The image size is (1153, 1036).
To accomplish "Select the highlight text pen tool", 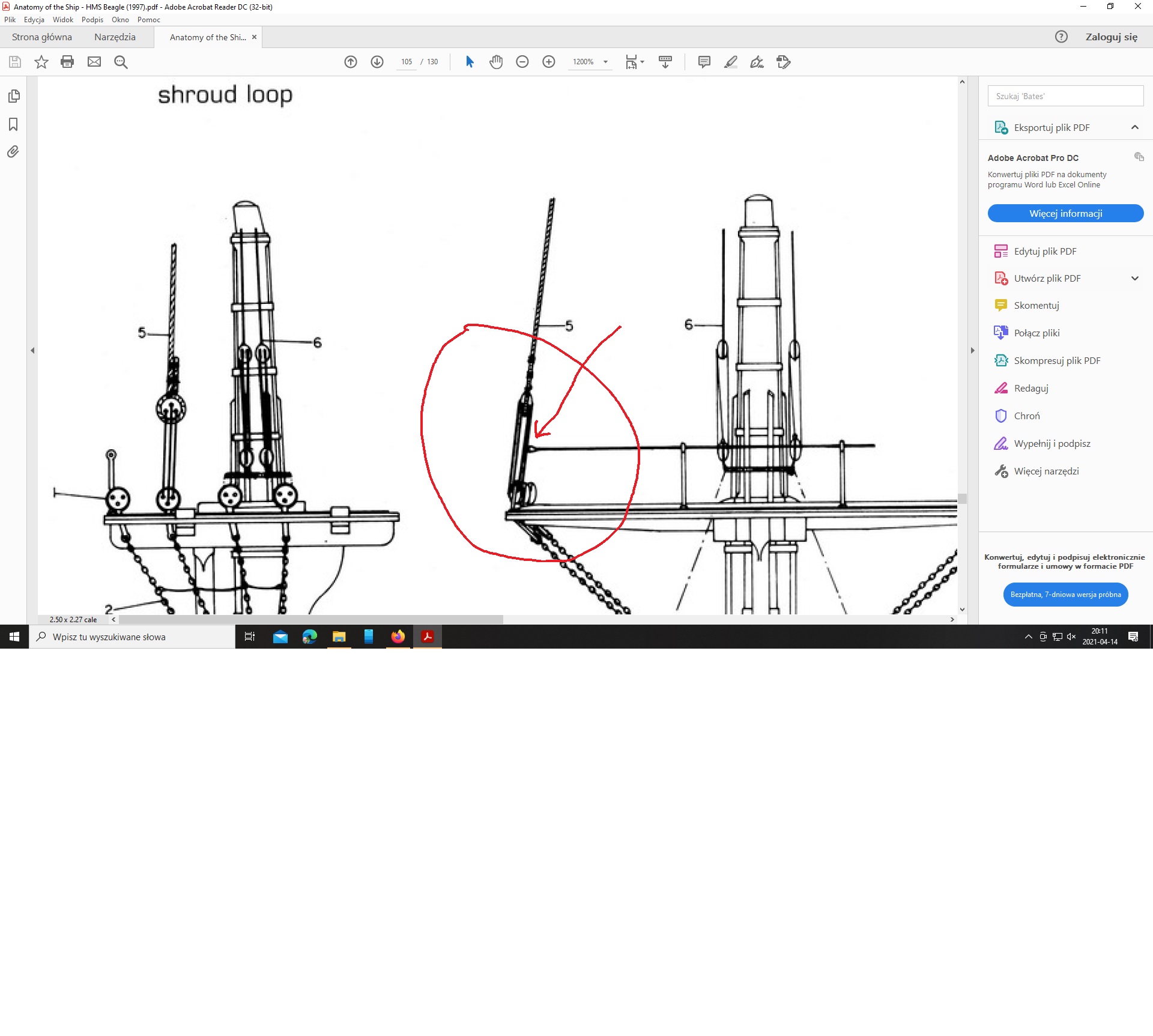I will (x=731, y=62).
